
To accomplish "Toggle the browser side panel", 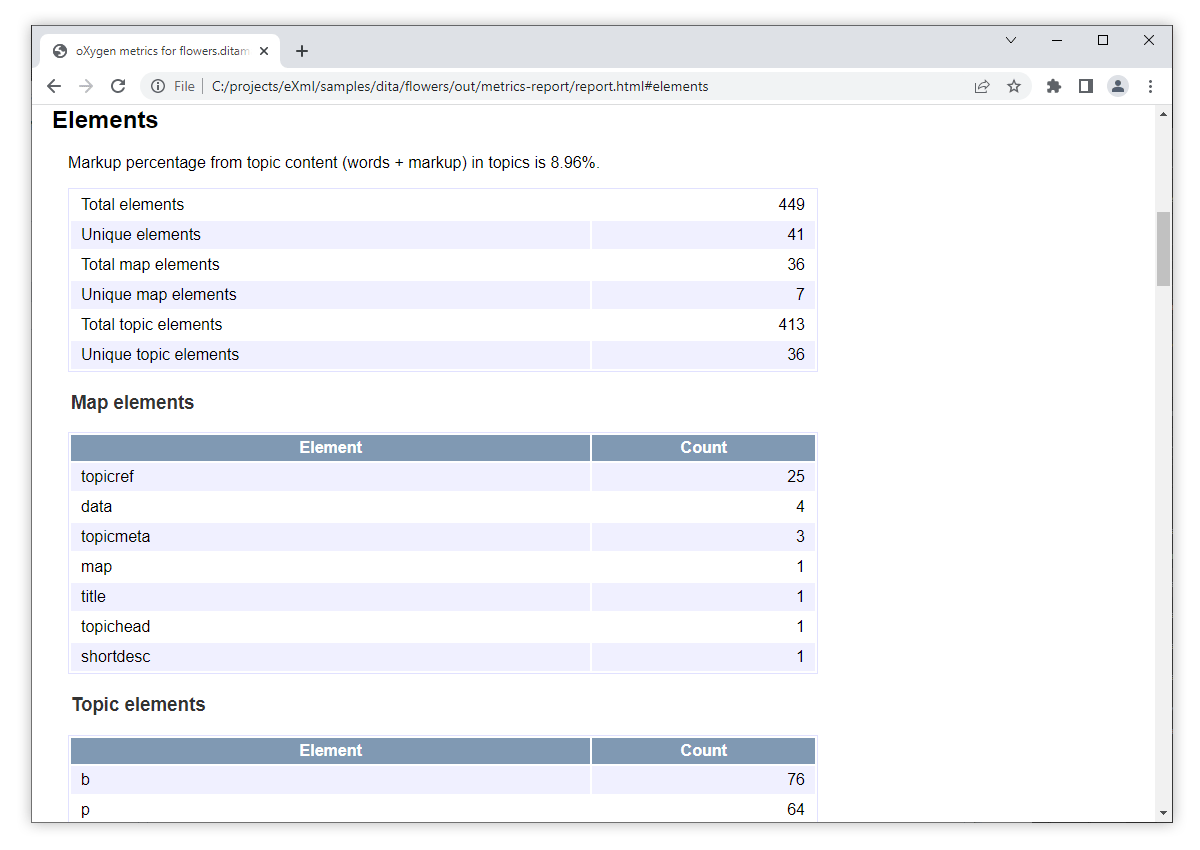I will 1085,86.
